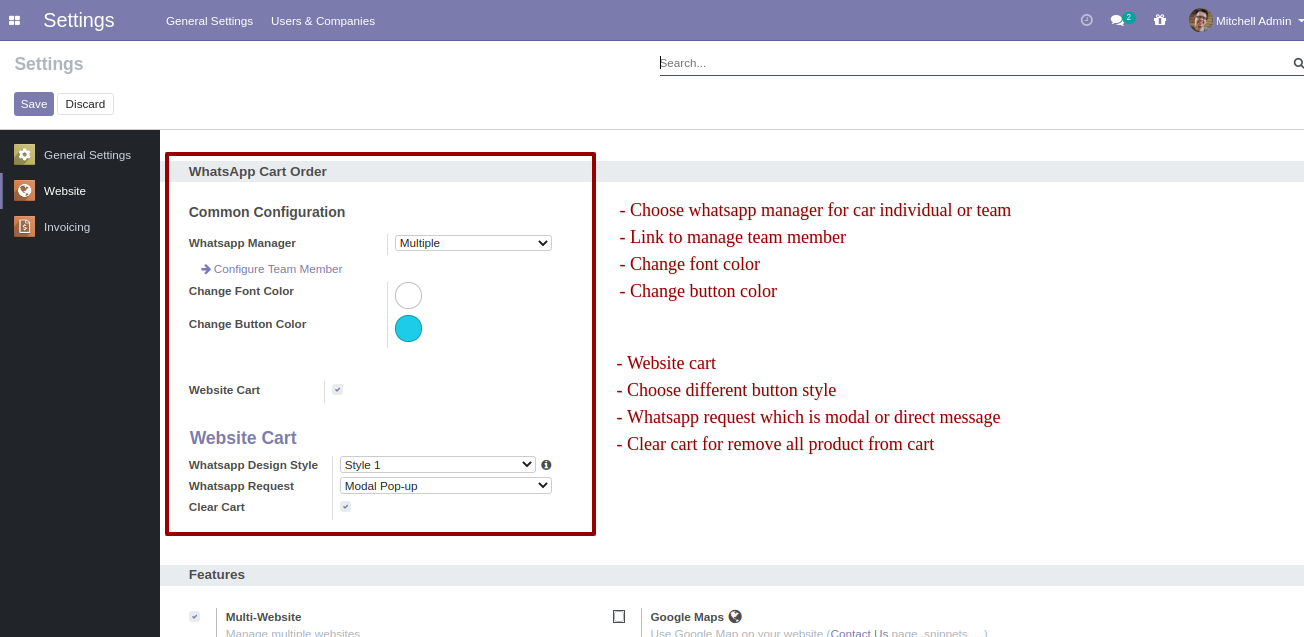Click the purple Website Cart heading
Image resolution: width=1304 pixels, height=637 pixels.
click(243, 438)
